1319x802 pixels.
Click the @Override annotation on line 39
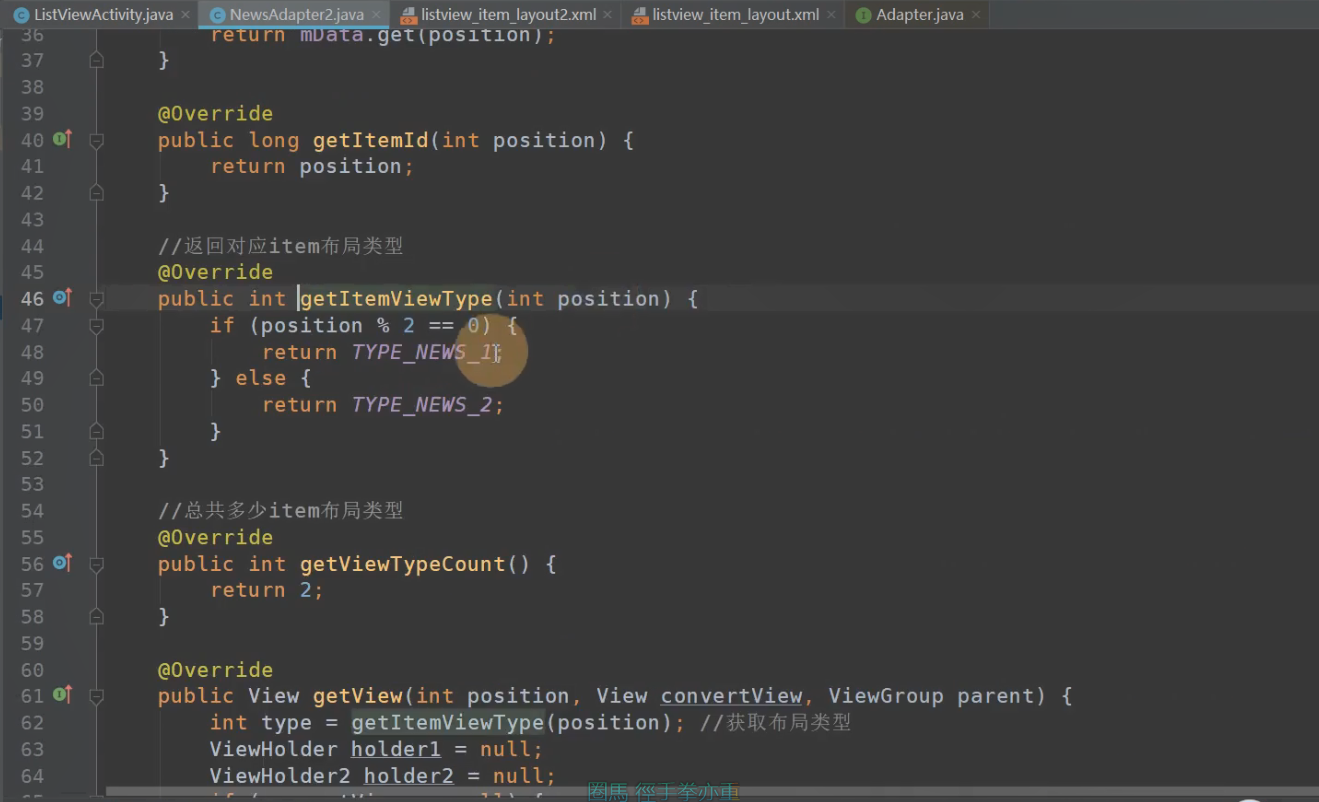[215, 113]
